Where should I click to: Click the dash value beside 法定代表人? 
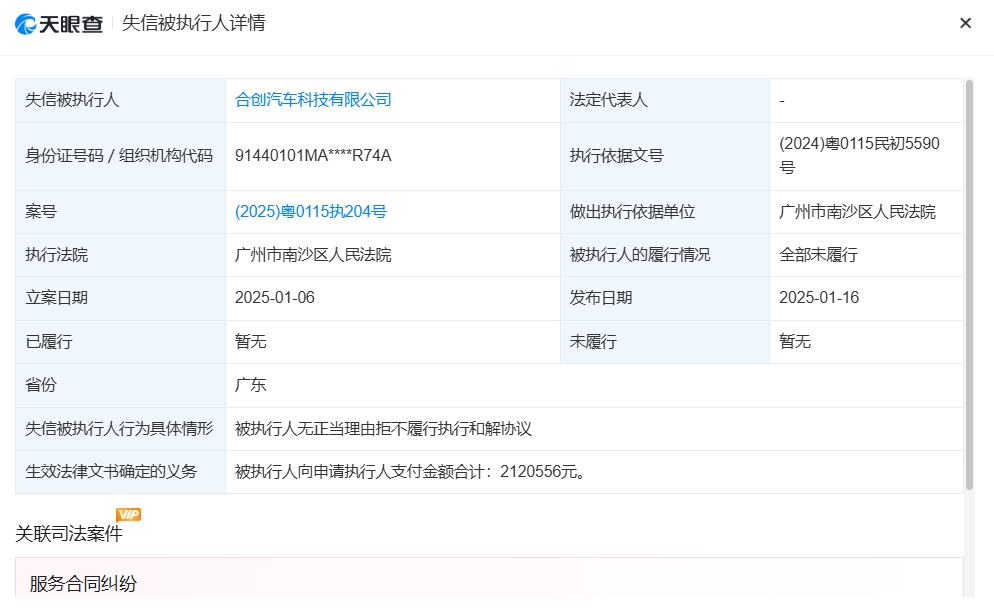point(782,101)
